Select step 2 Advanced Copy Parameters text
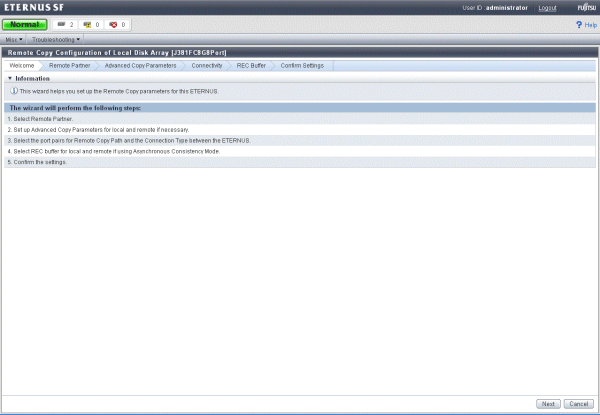The image size is (600, 415). 98,130
